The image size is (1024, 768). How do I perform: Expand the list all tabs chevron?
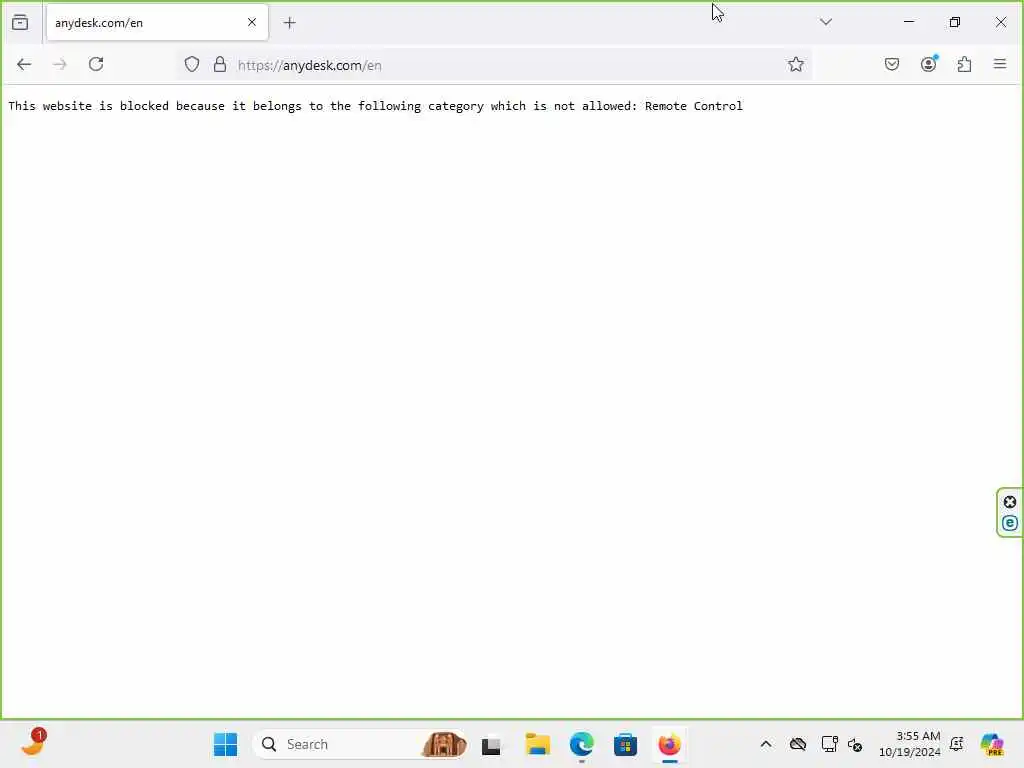825,22
